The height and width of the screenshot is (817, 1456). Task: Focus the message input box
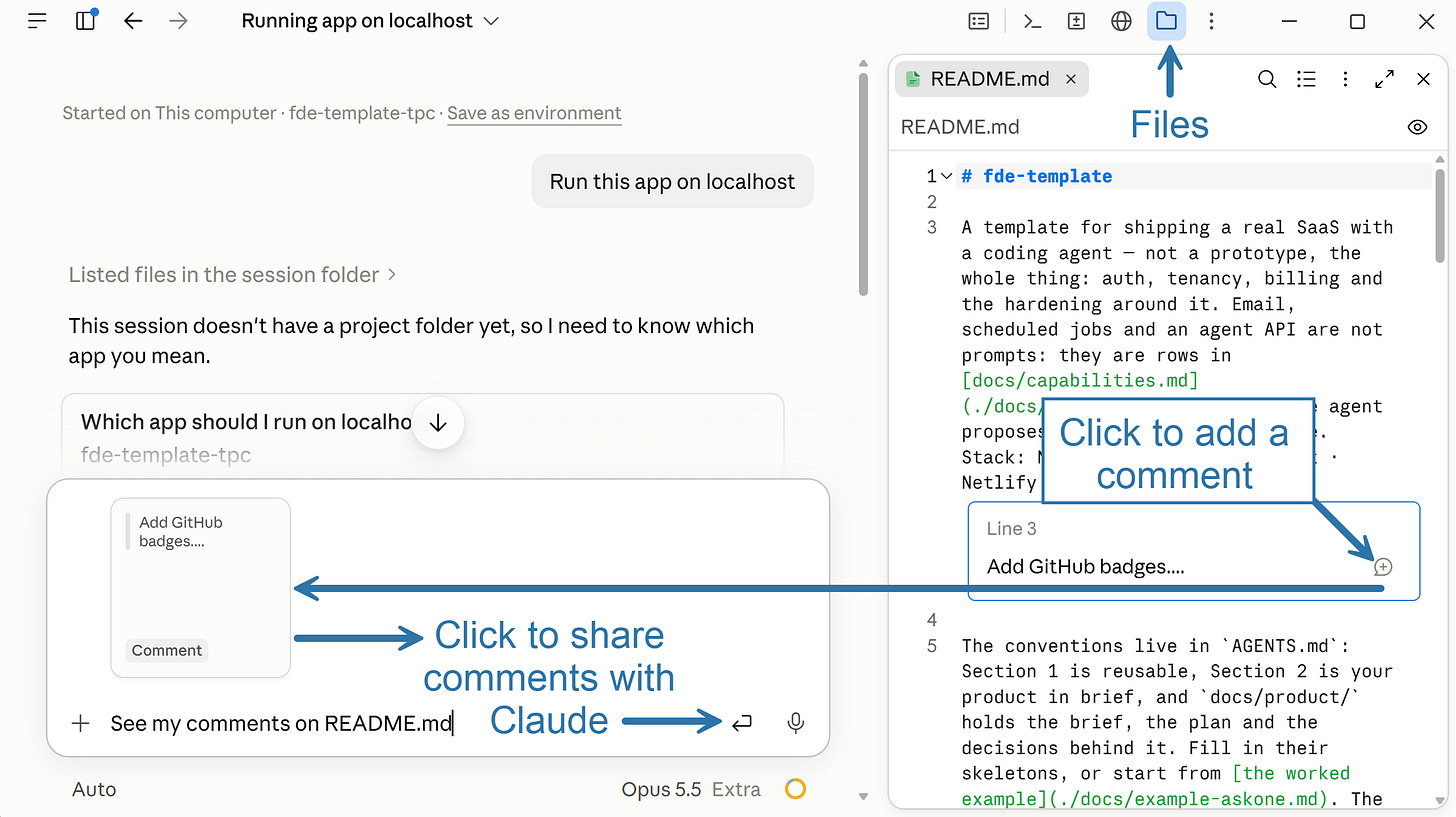click(282, 723)
